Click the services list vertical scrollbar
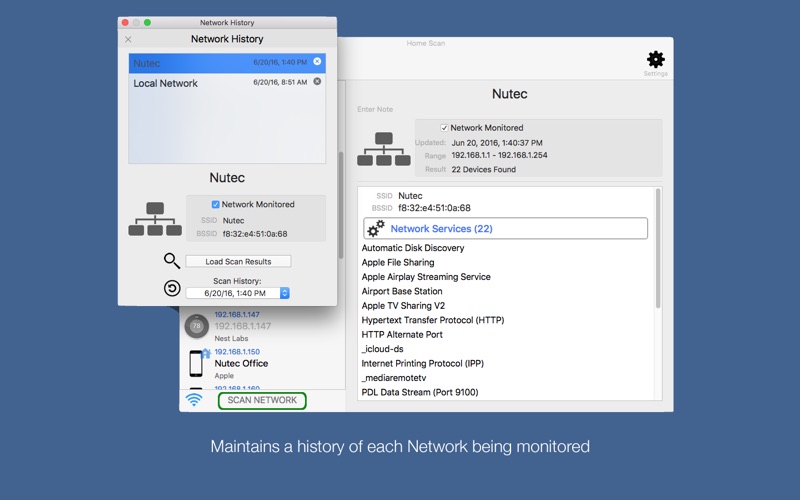This screenshot has width=800, height=500. (658, 248)
